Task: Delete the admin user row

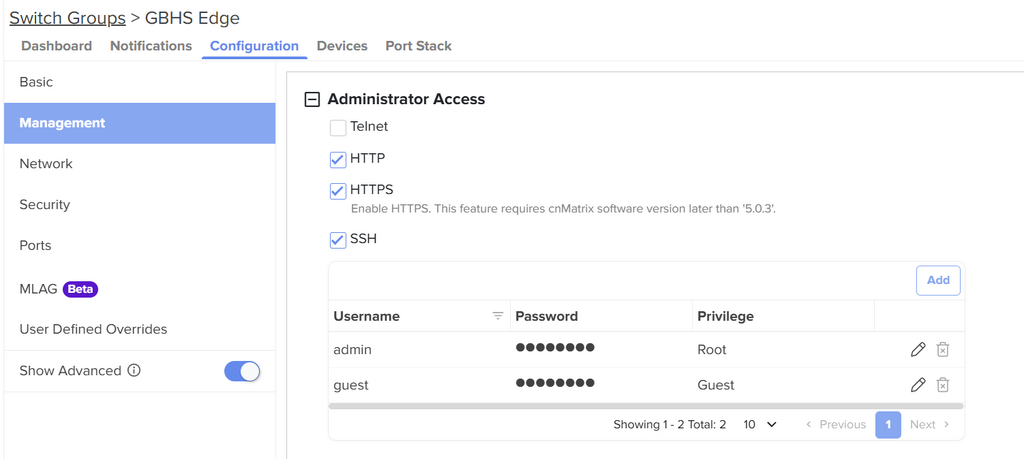Action: point(942,349)
